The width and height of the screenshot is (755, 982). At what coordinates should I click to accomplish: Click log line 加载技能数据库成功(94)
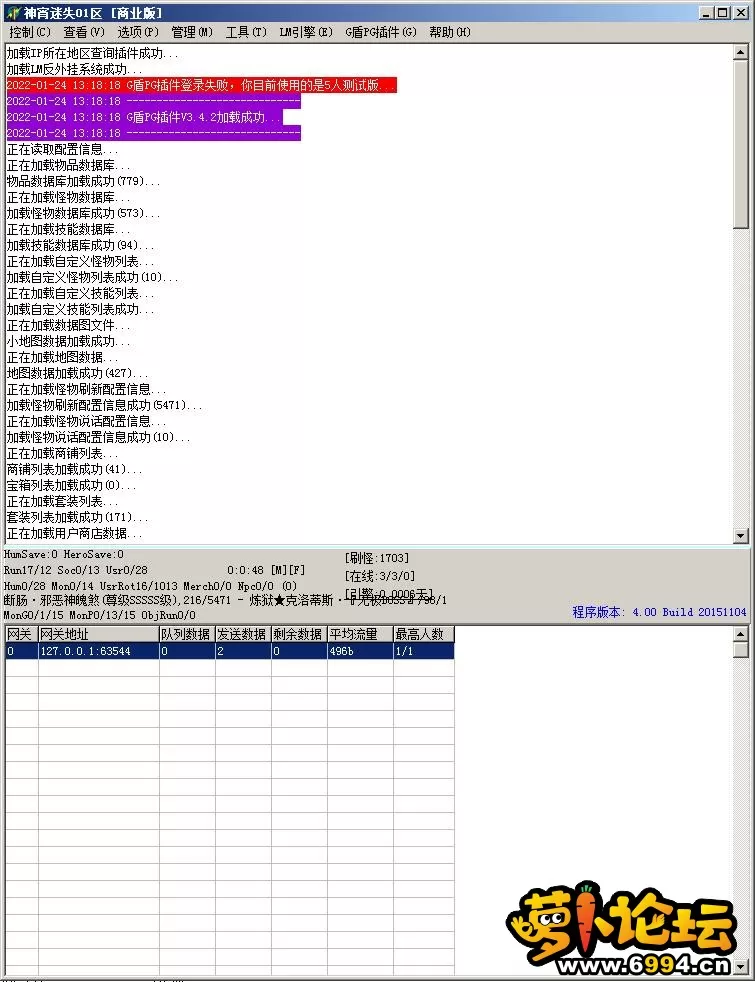coord(80,246)
